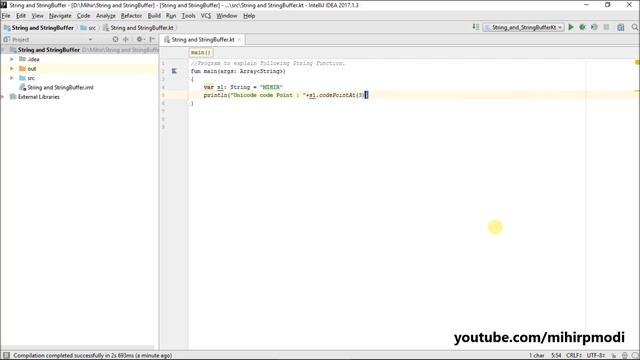Image resolution: width=640 pixels, height=360 pixels.
Task: Open Project panel settings gear
Action: click(140, 39)
